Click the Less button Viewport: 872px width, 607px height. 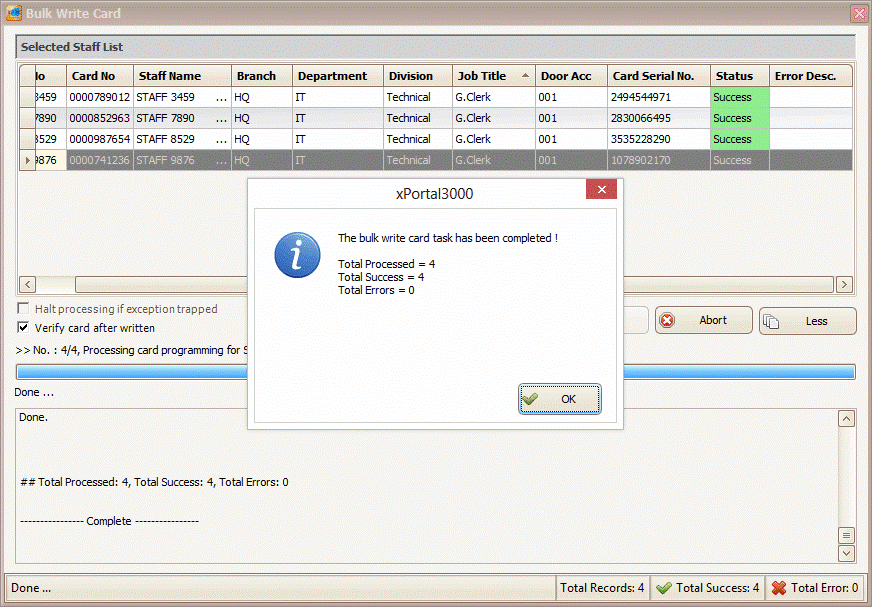click(x=807, y=321)
